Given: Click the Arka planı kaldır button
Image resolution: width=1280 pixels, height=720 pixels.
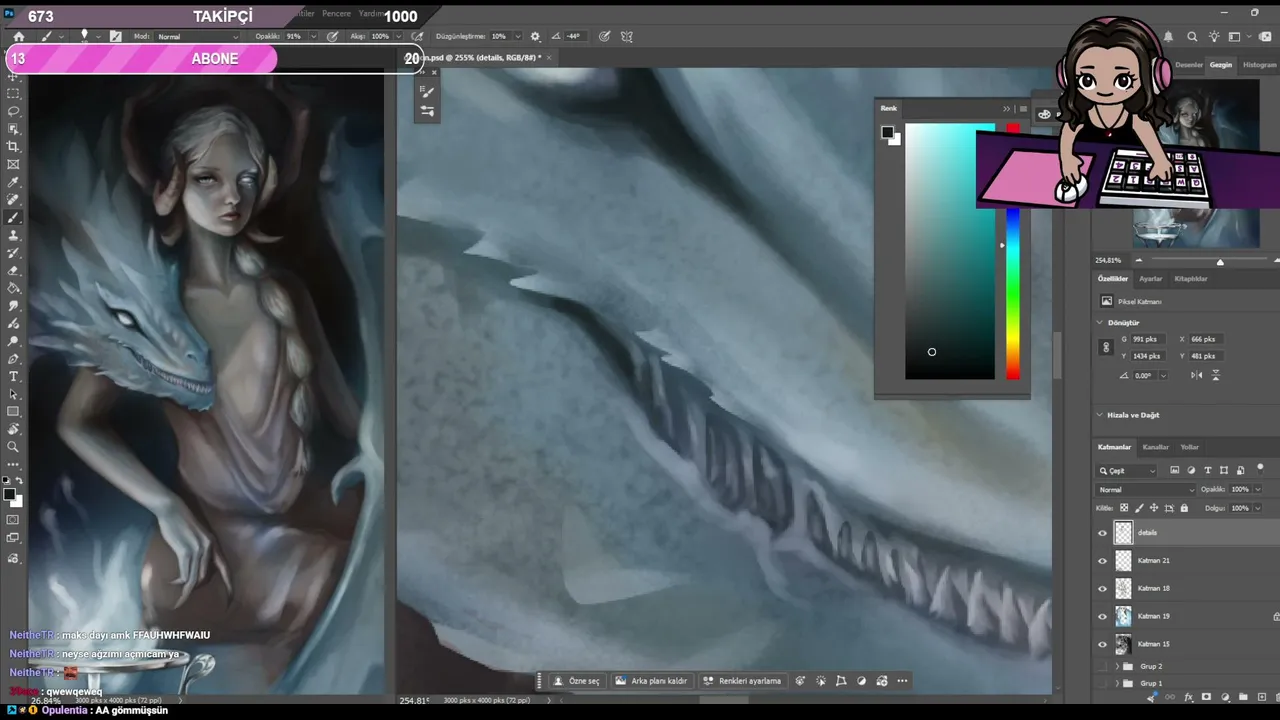Looking at the screenshot, I should click(x=651, y=681).
